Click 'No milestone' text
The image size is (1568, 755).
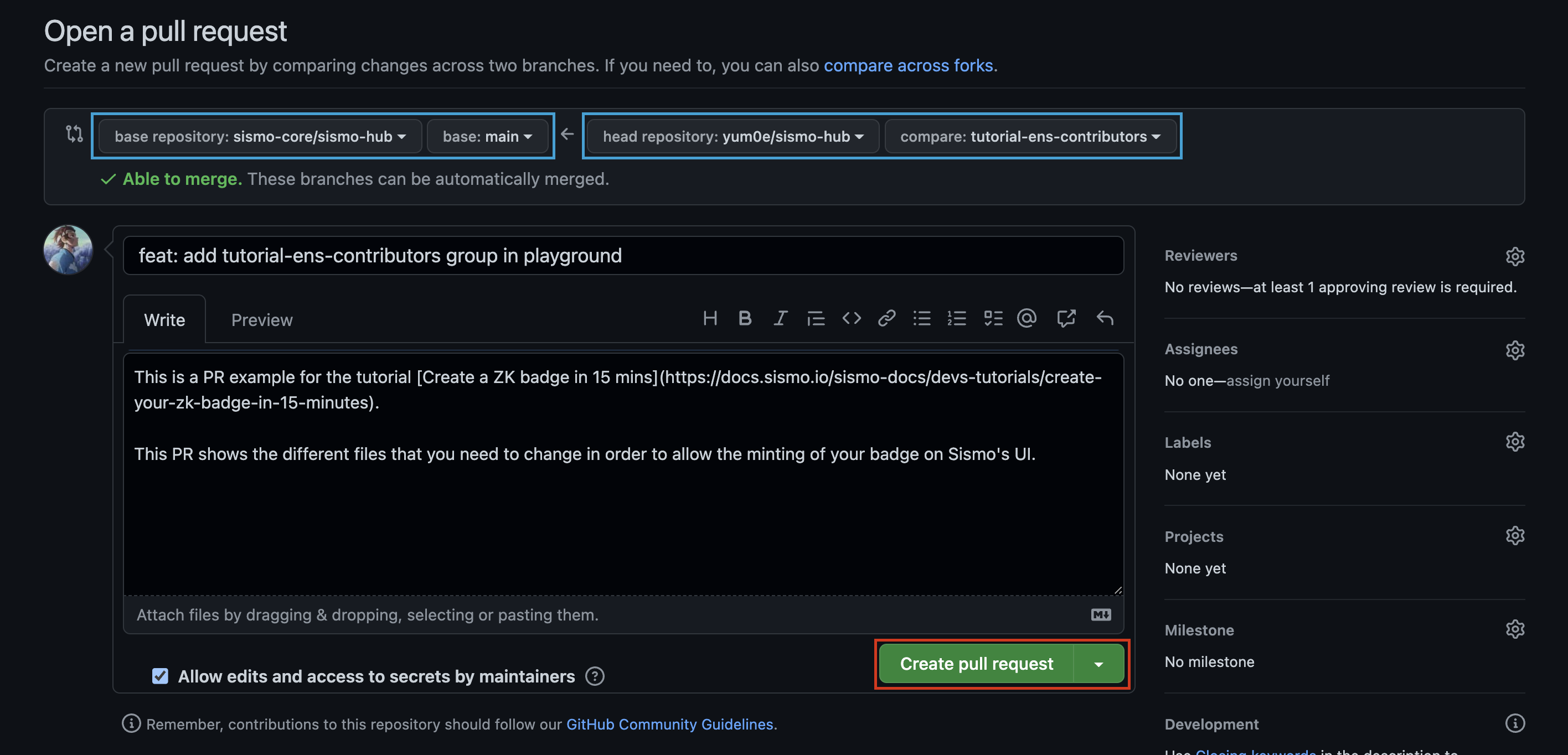pyautogui.click(x=1209, y=662)
